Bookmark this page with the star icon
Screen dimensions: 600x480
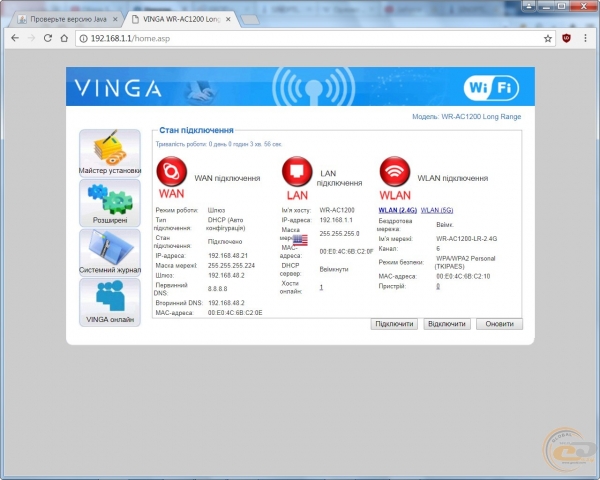548,38
